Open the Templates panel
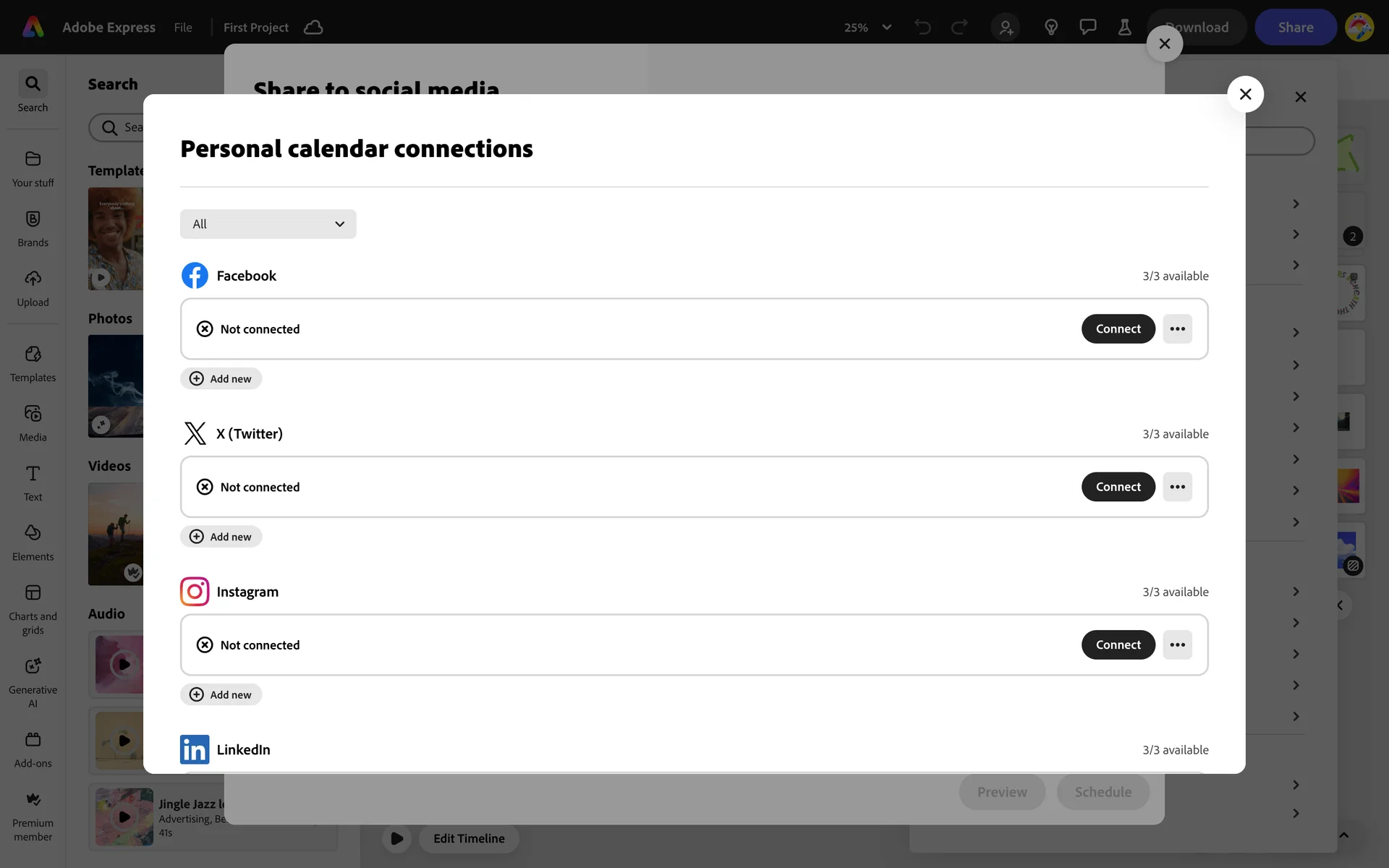Image resolution: width=1389 pixels, height=868 pixels. (x=33, y=363)
